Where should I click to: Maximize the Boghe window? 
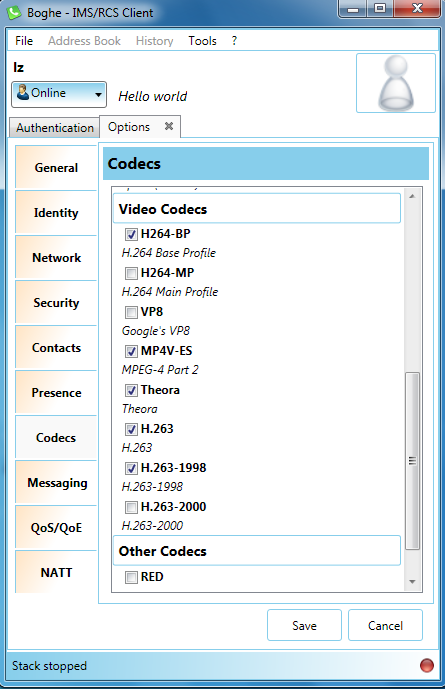coord(380,9)
